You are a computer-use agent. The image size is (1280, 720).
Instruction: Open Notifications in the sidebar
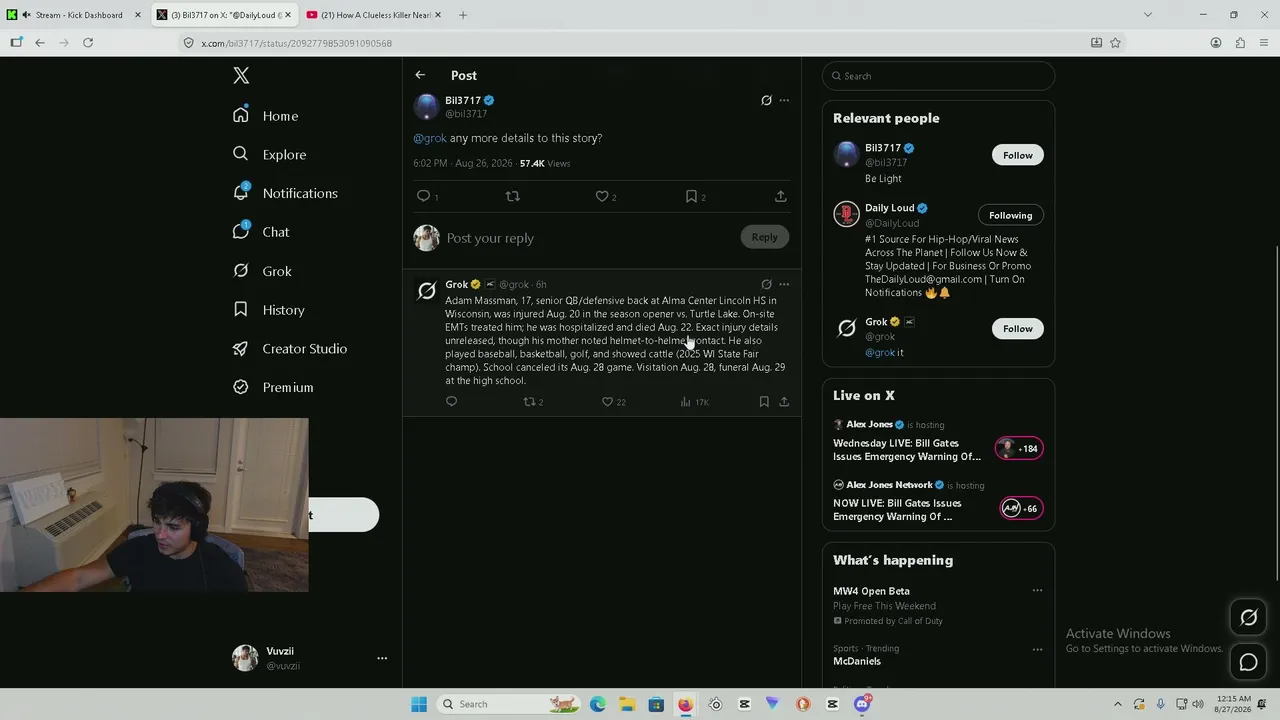[x=285, y=193]
